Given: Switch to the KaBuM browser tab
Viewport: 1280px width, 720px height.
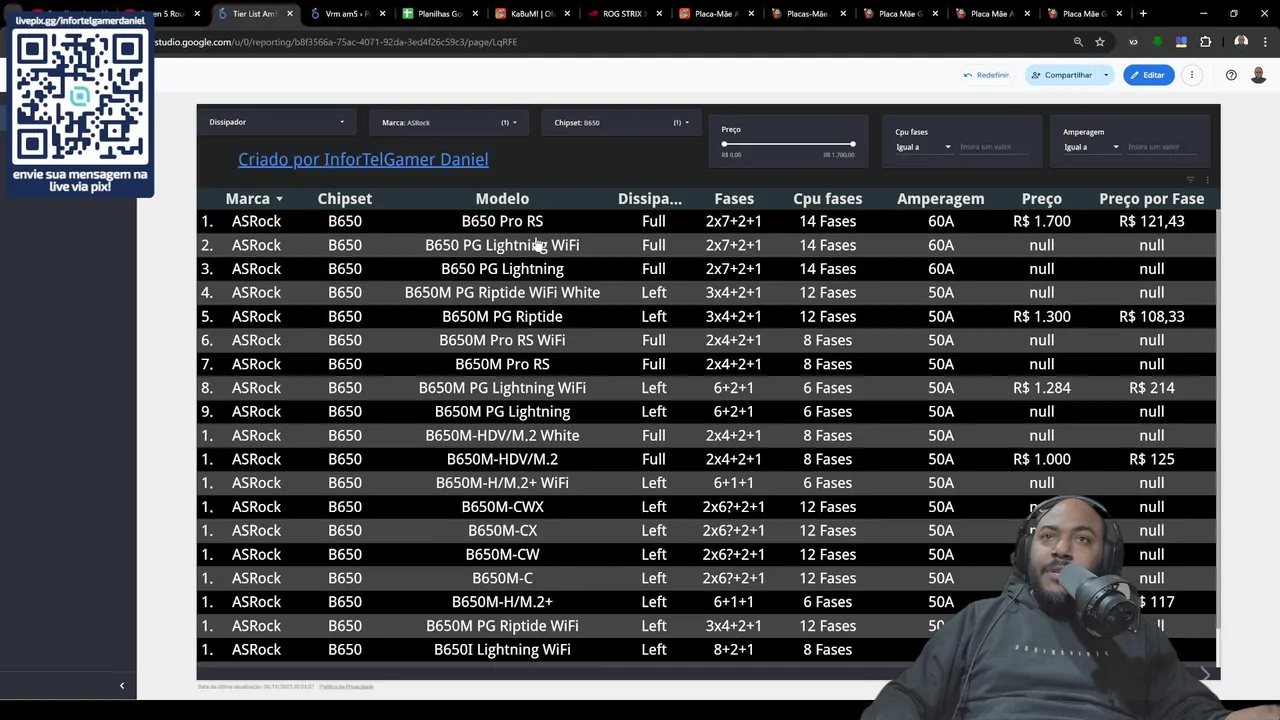Looking at the screenshot, I should coord(530,14).
